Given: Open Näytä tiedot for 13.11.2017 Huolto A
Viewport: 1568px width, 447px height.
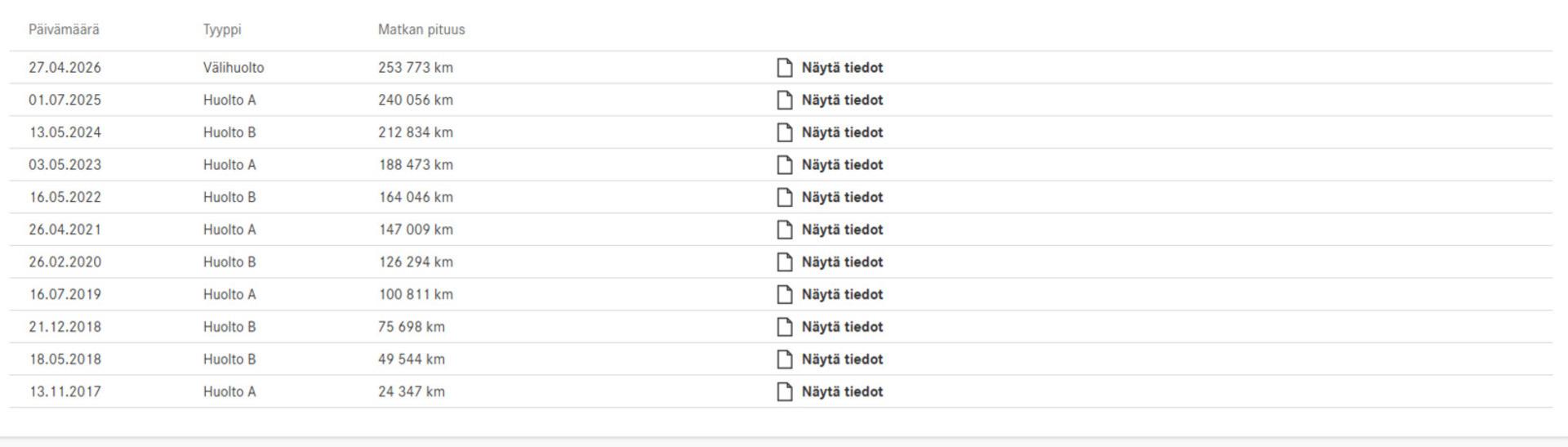Looking at the screenshot, I should point(842,391).
